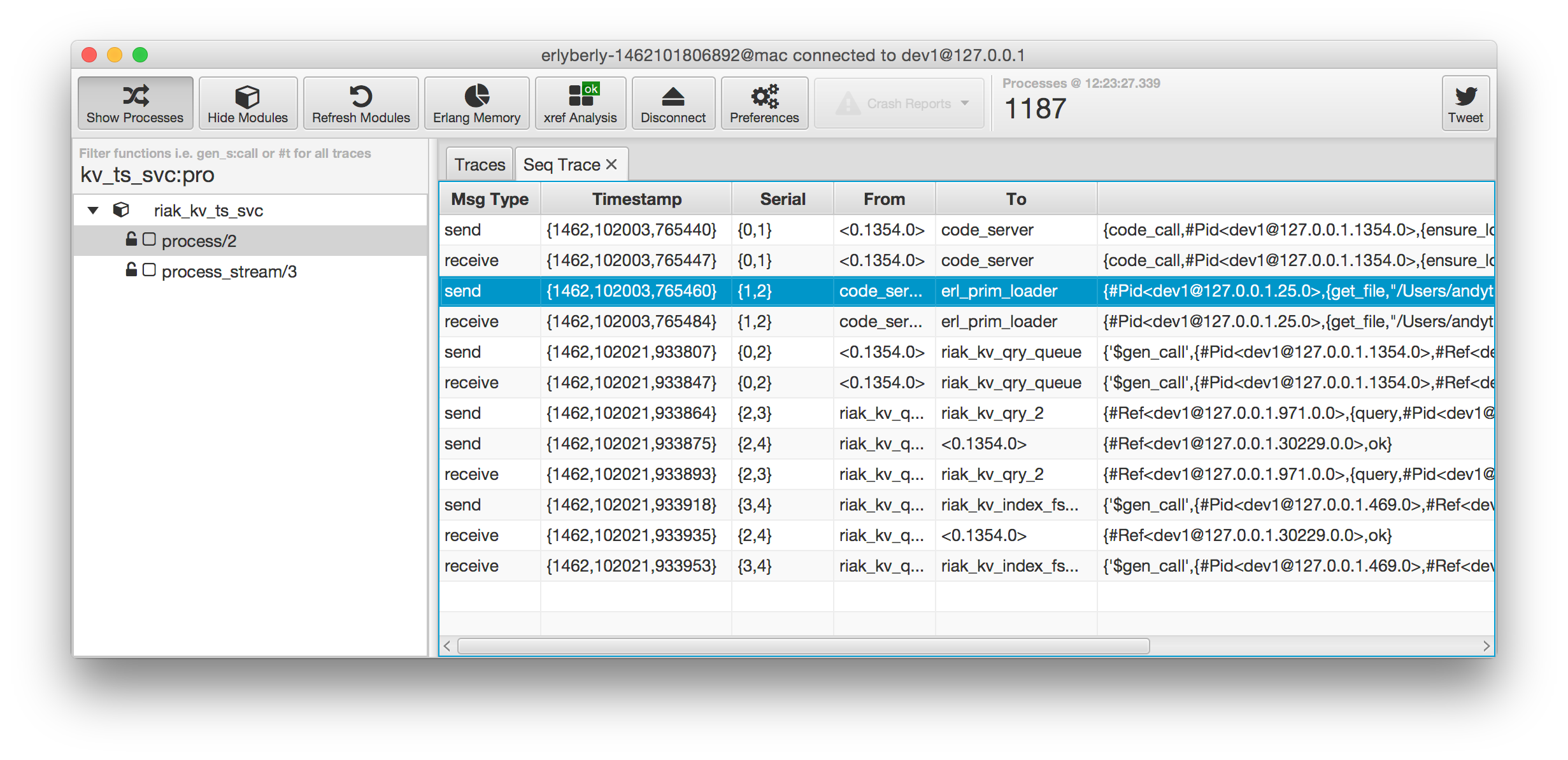The height and width of the screenshot is (760, 1568).
Task: Click the scrollbar right arrow
Action: pyautogui.click(x=1486, y=646)
